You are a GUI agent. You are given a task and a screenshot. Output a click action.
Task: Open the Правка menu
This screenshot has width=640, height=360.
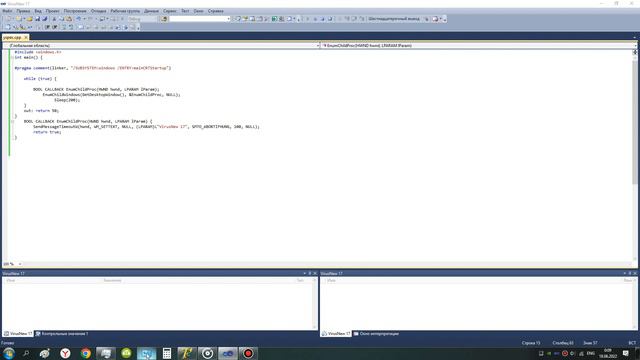pyautogui.click(x=23, y=11)
